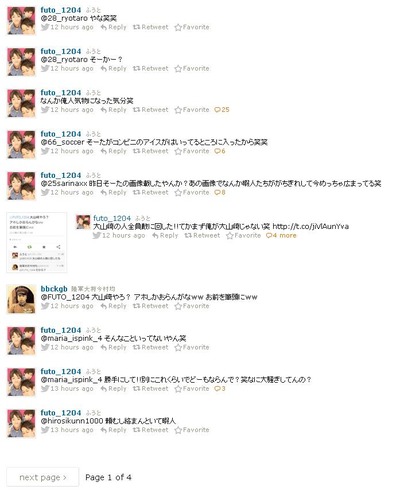Open futo_1204 username on the top tweet
This screenshot has height=490, width=400.
pos(61,10)
